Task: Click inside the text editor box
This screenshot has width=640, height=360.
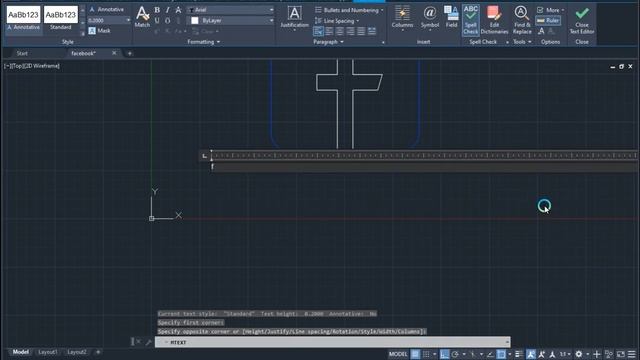Action: (x=424, y=167)
